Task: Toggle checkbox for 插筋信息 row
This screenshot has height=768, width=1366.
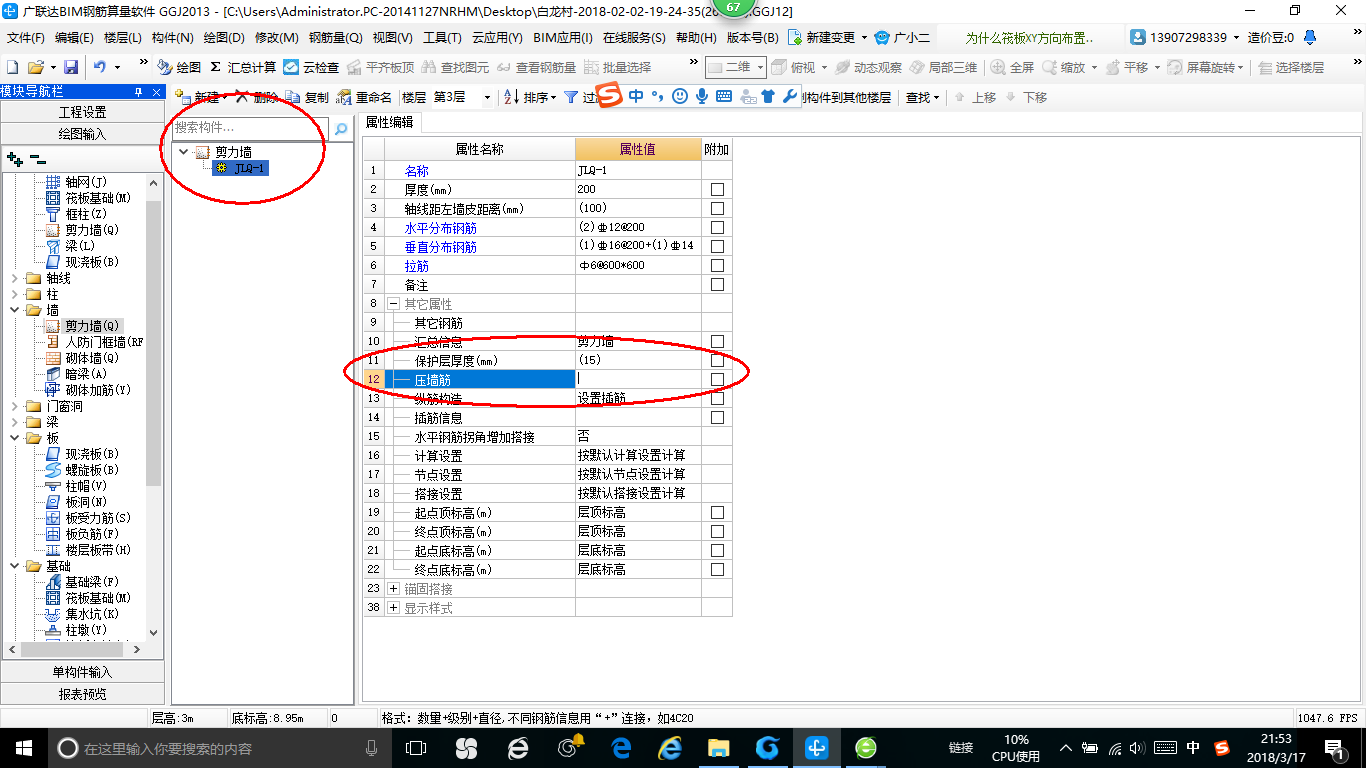Action: (717, 417)
